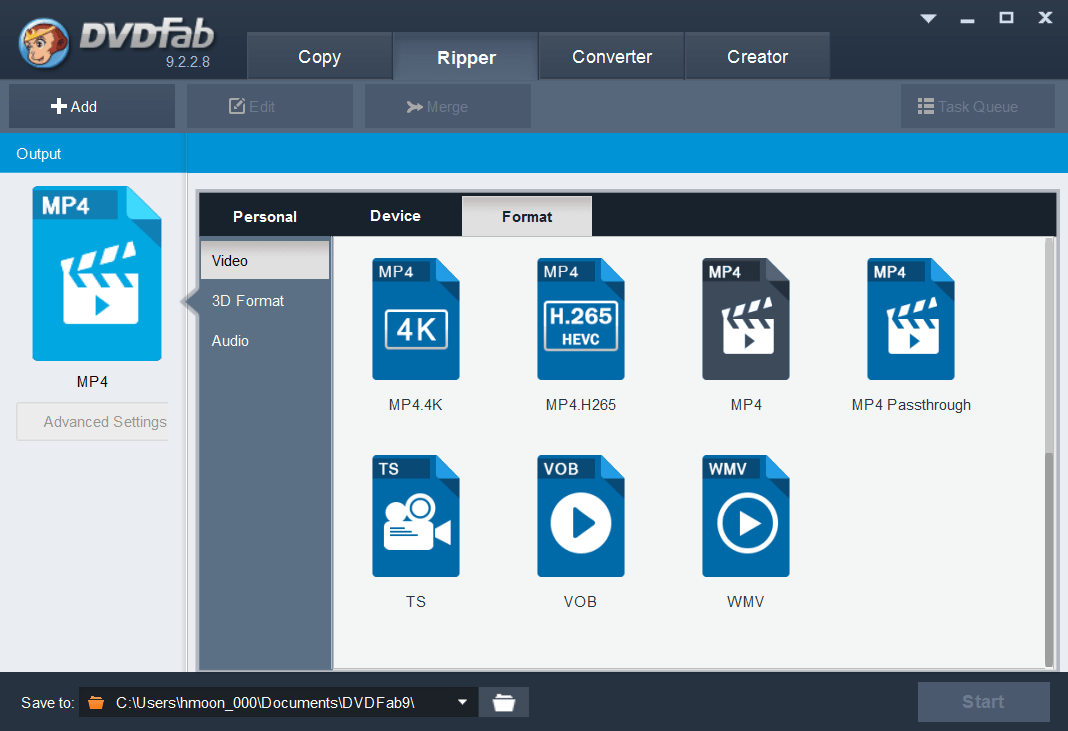This screenshot has width=1068, height=731.
Task: Open Advanced Settings
Action: click(x=93, y=422)
